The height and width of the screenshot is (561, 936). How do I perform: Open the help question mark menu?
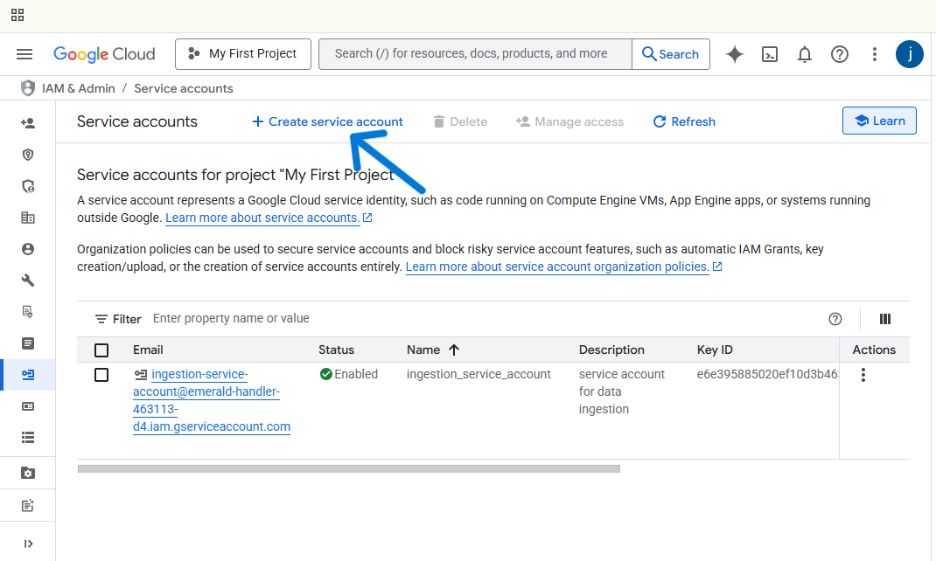tap(840, 54)
